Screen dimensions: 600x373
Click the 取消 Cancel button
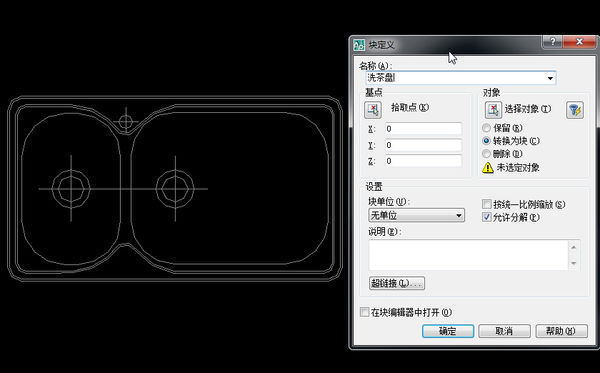(x=504, y=331)
